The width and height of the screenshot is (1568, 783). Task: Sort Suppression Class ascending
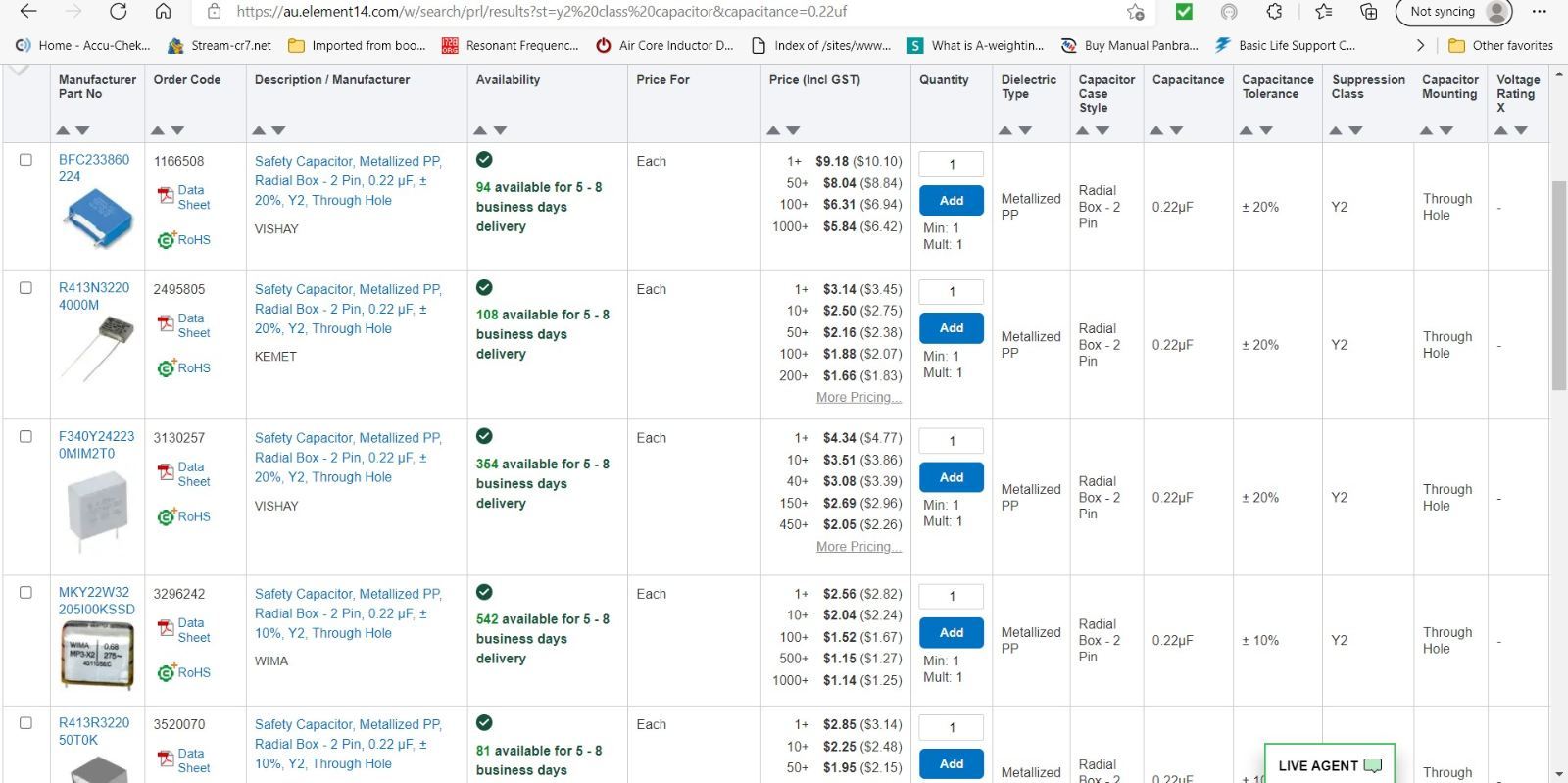click(1337, 130)
